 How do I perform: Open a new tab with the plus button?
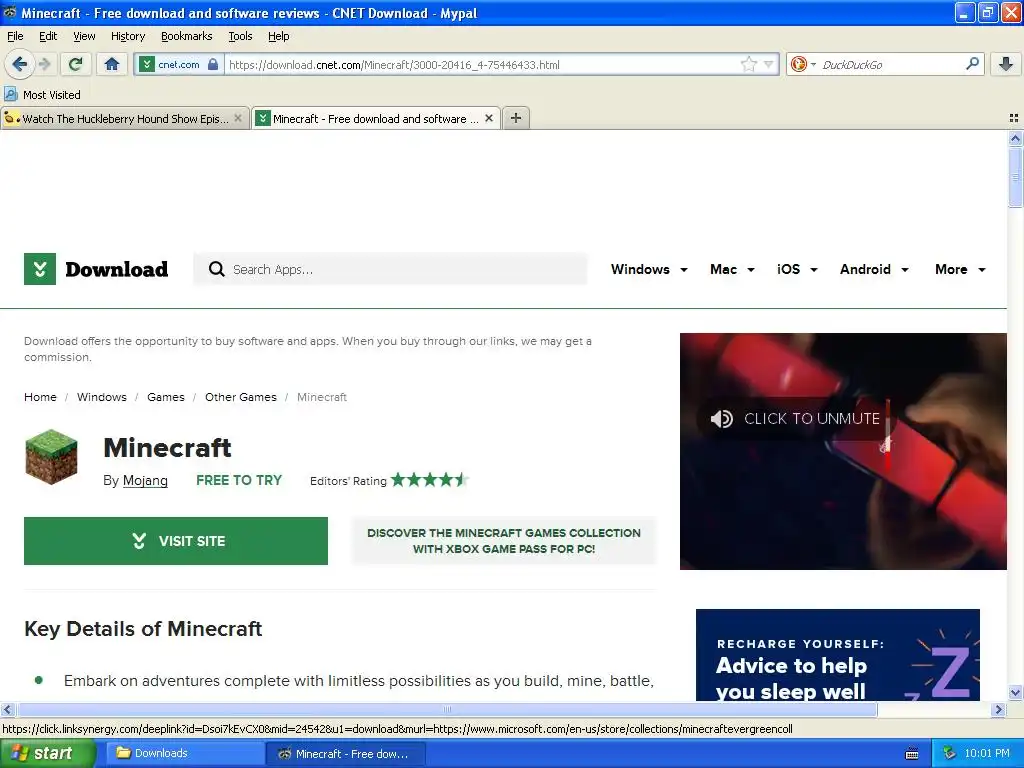pyautogui.click(x=516, y=118)
